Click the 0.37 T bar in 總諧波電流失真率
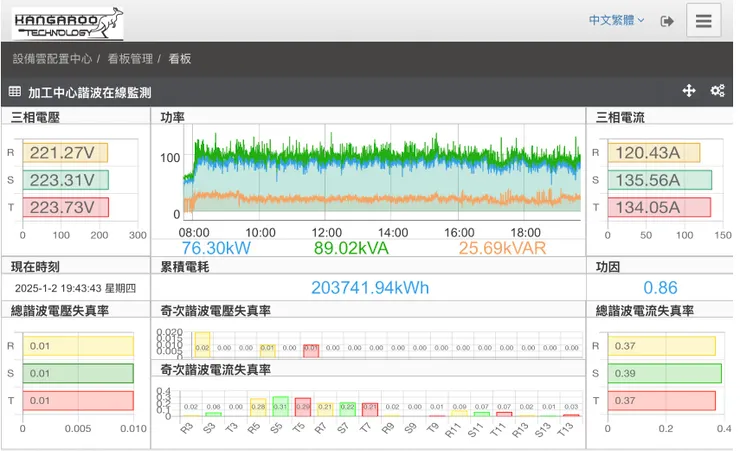 tap(662, 401)
